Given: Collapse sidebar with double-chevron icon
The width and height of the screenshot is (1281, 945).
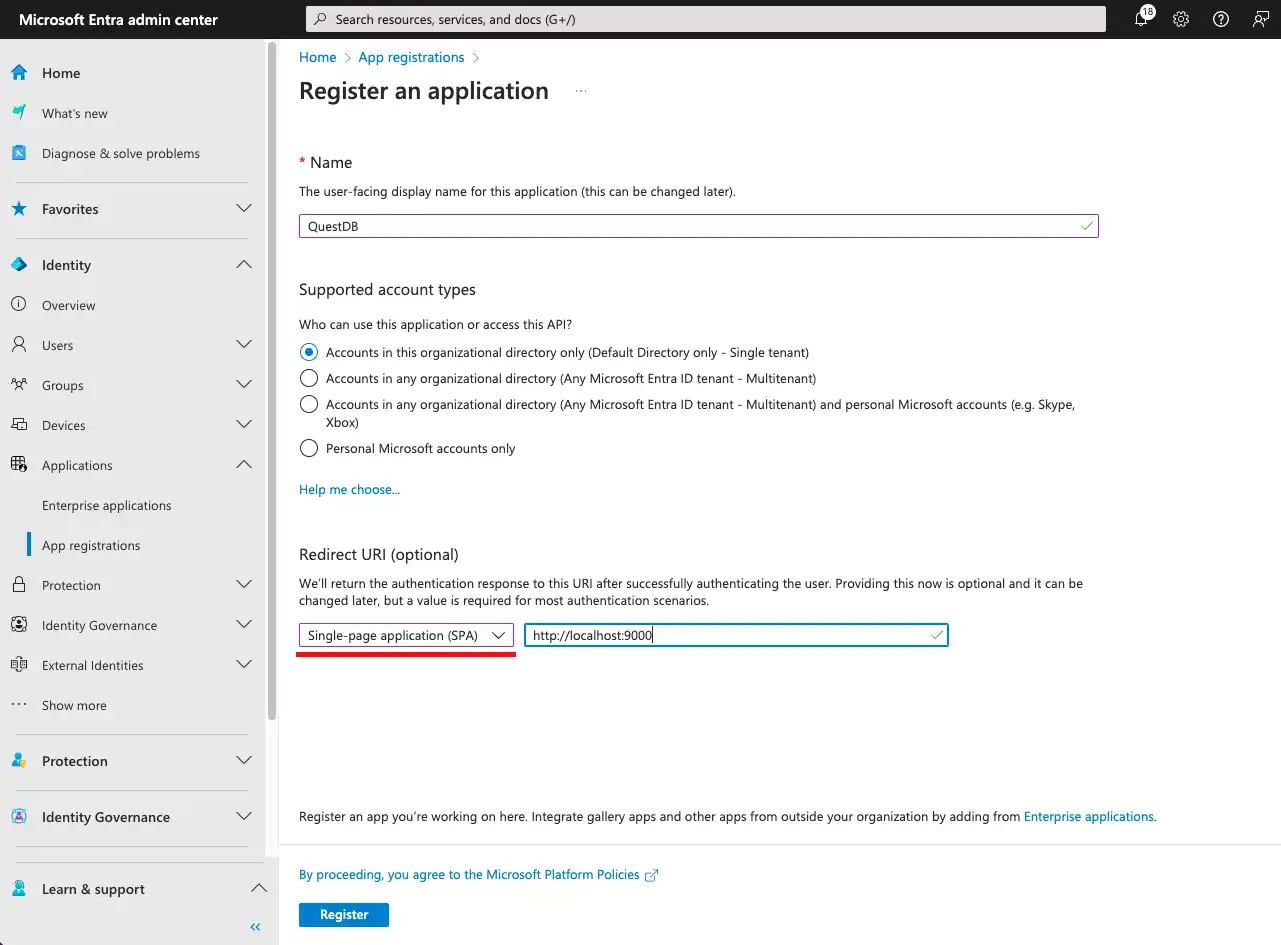Looking at the screenshot, I should [x=255, y=927].
